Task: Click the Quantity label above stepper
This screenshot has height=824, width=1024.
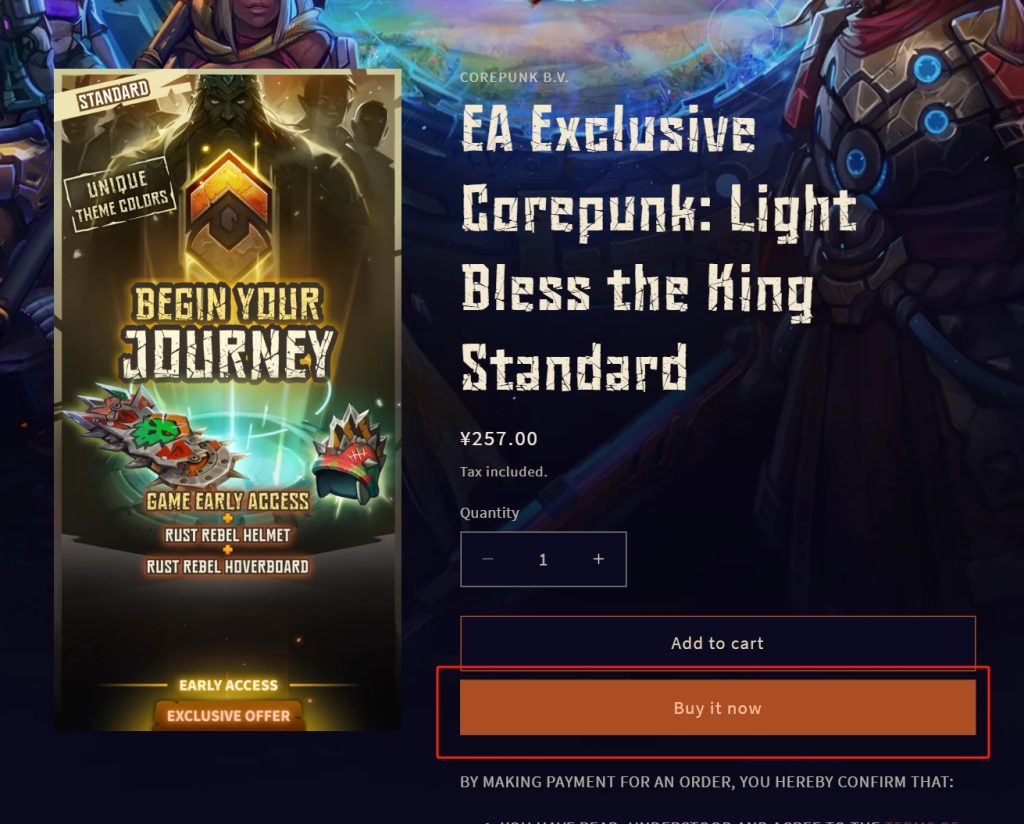Action: point(490,513)
